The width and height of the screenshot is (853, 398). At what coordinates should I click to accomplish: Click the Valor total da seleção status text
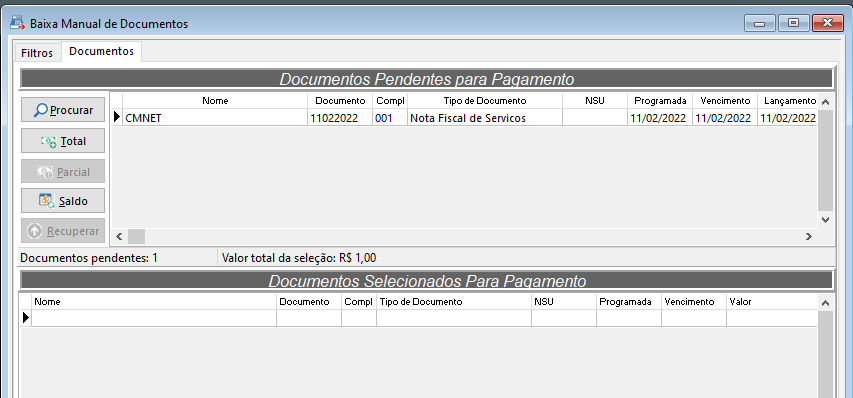299,257
